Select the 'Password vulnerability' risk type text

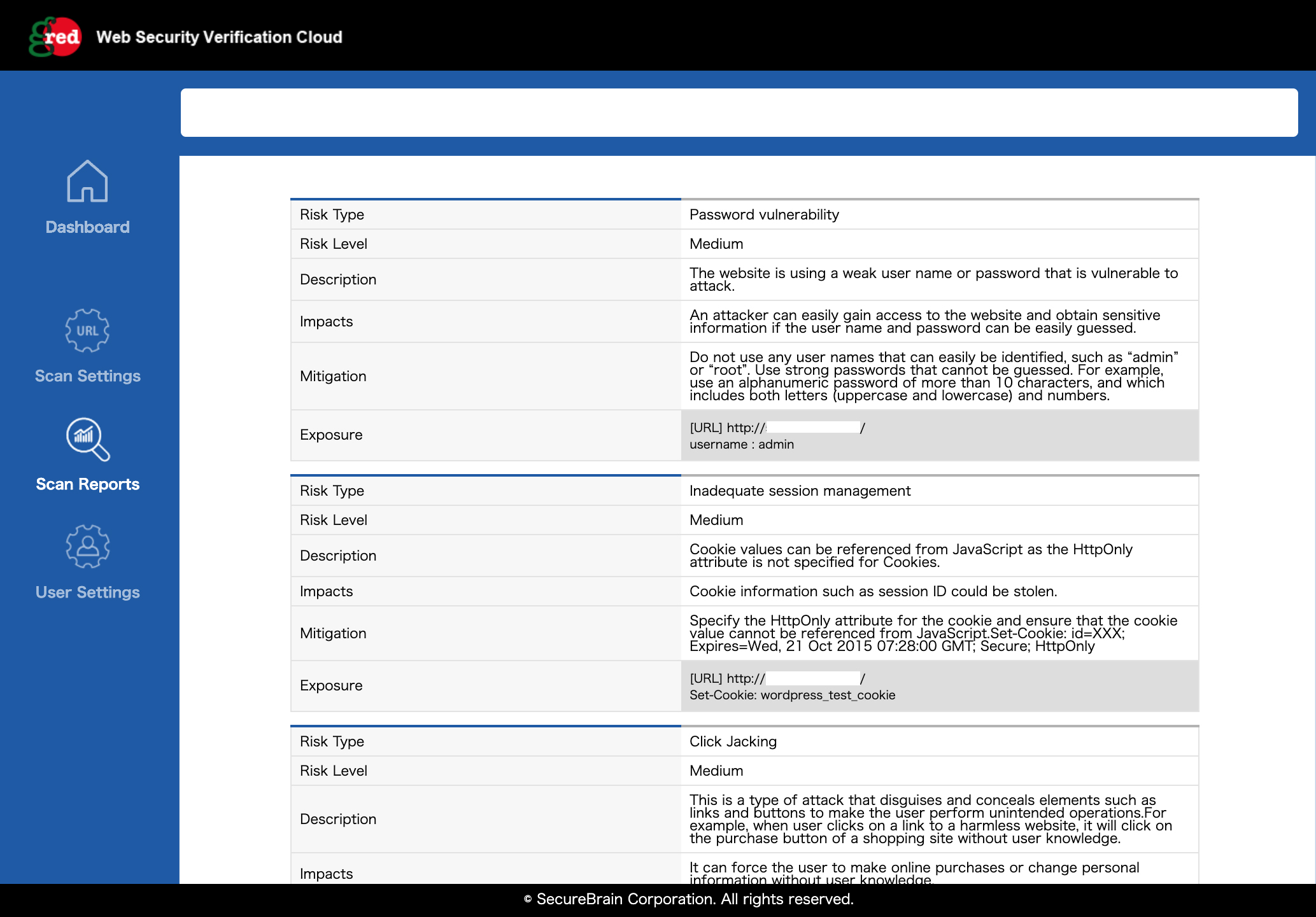(764, 214)
